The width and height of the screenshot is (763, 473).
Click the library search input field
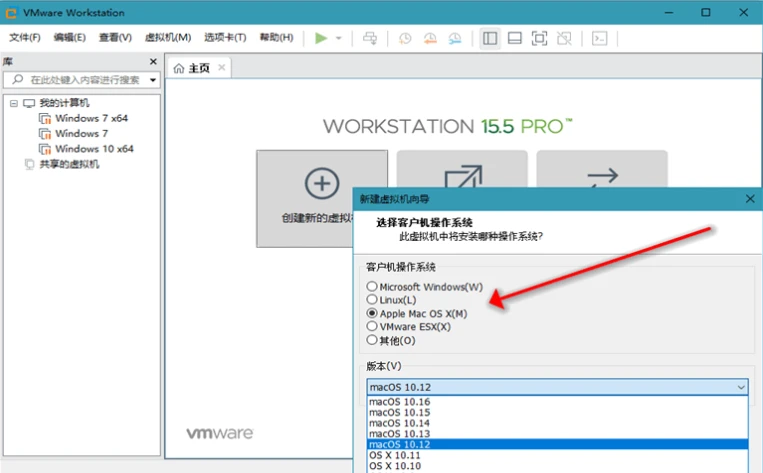click(80, 80)
